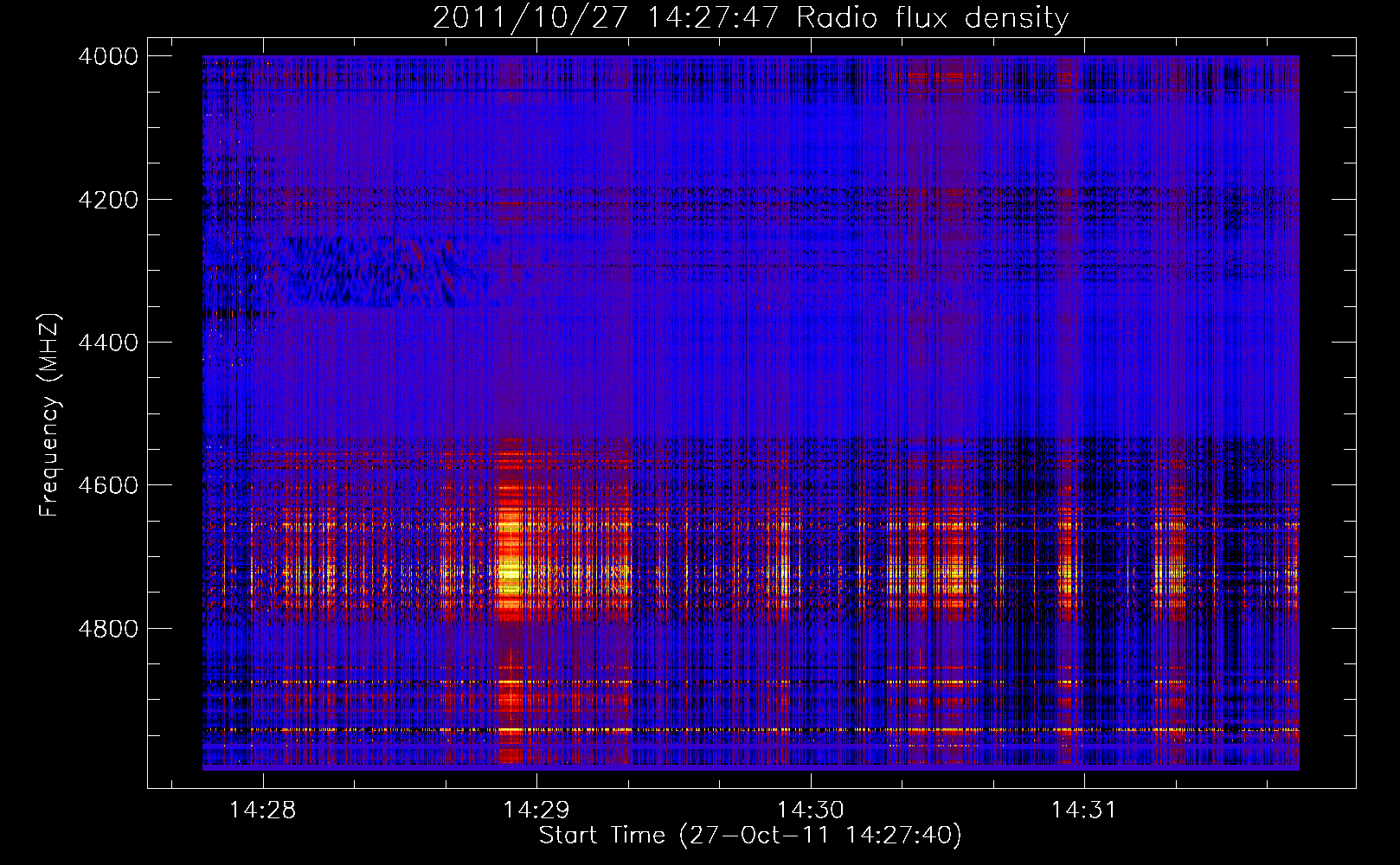Click the 4000 frequency tick label
Viewport: 1400px width, 865px height.
[x=108, y=56]
